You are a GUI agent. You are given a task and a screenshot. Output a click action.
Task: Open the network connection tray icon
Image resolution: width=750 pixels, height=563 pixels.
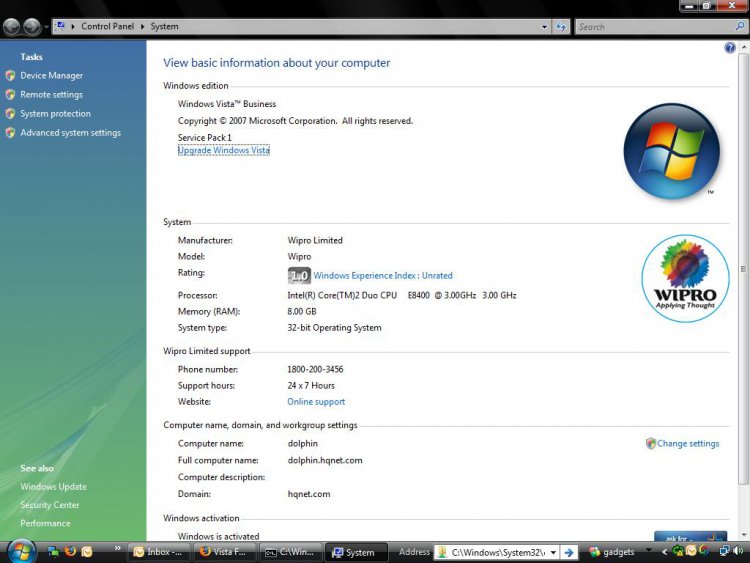pyautogui.click(x=725, y=551)
